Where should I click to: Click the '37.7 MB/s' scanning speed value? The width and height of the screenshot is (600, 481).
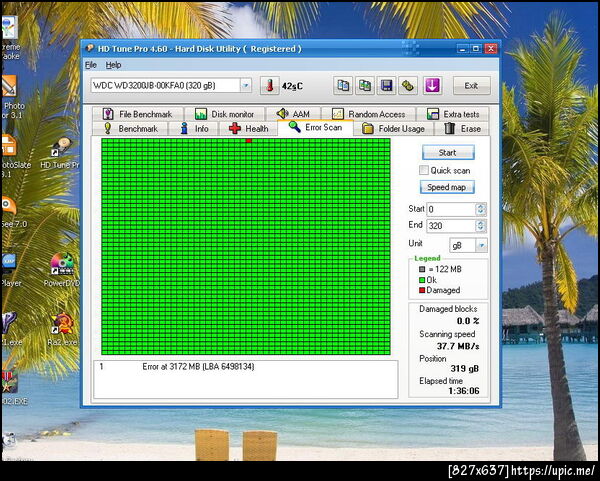458,346
